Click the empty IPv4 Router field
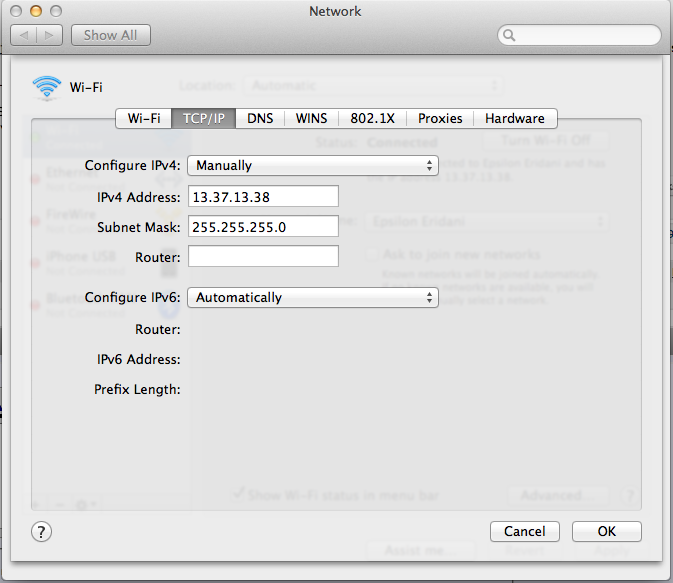Image resolution: width=673 pixels, height=583 pixels. point(263,256)
